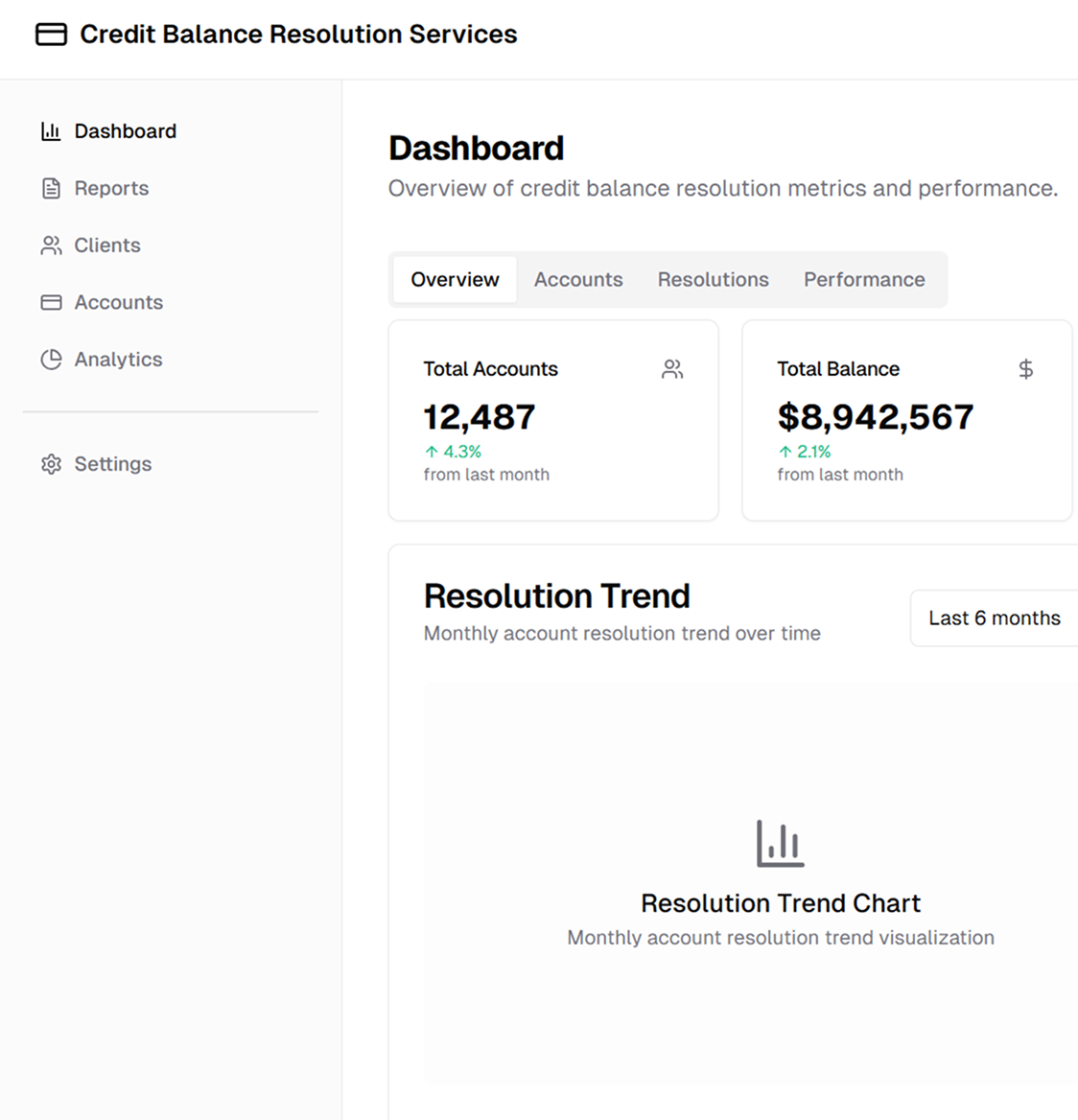1078x1120 pixels.
Task: Click the Analytics pie chart icon
Action: click(51, 360)
